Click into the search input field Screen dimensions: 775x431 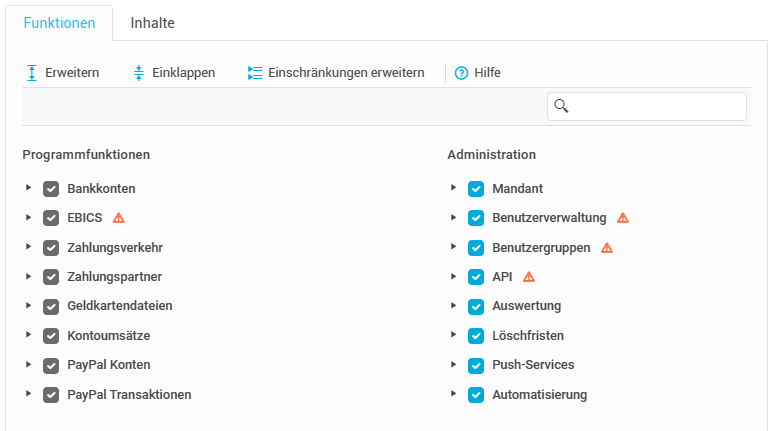coord(656,106)
